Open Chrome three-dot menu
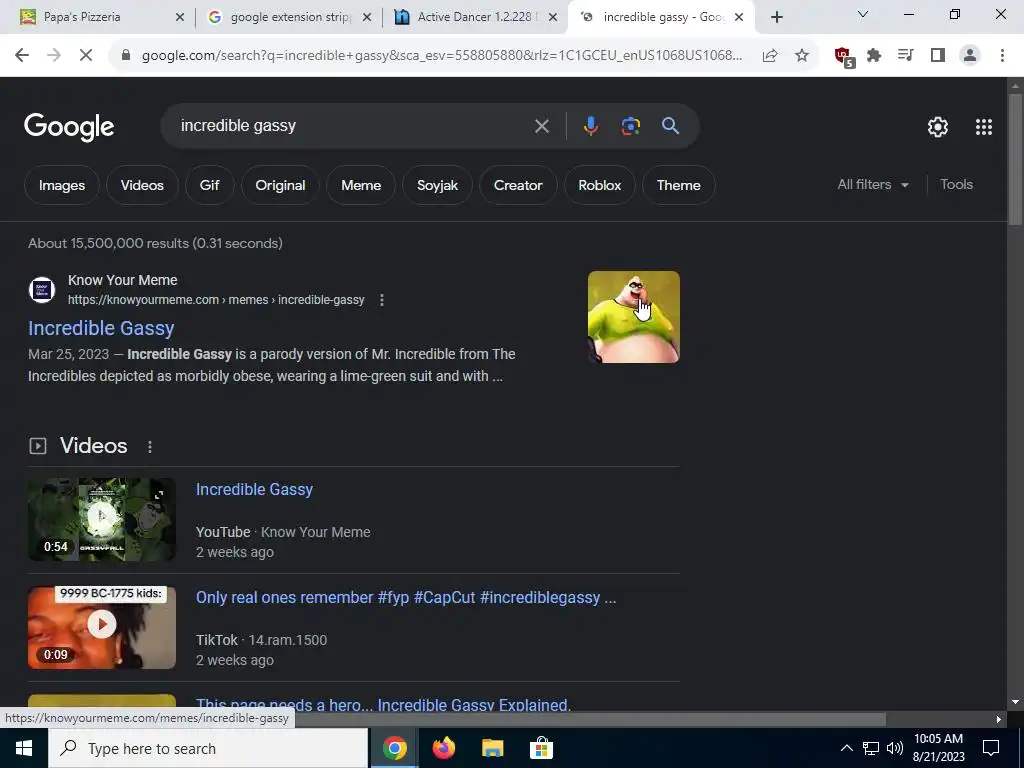1024x768 pixels. pyautogui.click(x=1002, y=56)
